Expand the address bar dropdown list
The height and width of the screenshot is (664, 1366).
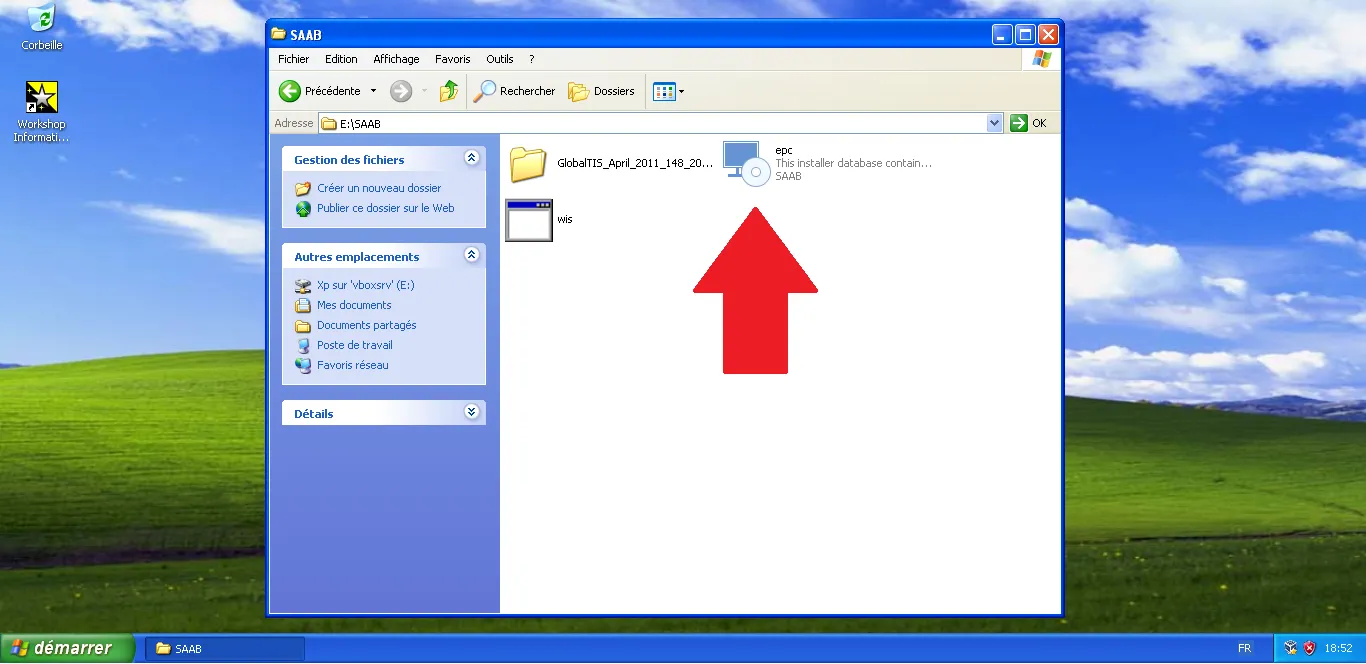click(x=994, y=123)
